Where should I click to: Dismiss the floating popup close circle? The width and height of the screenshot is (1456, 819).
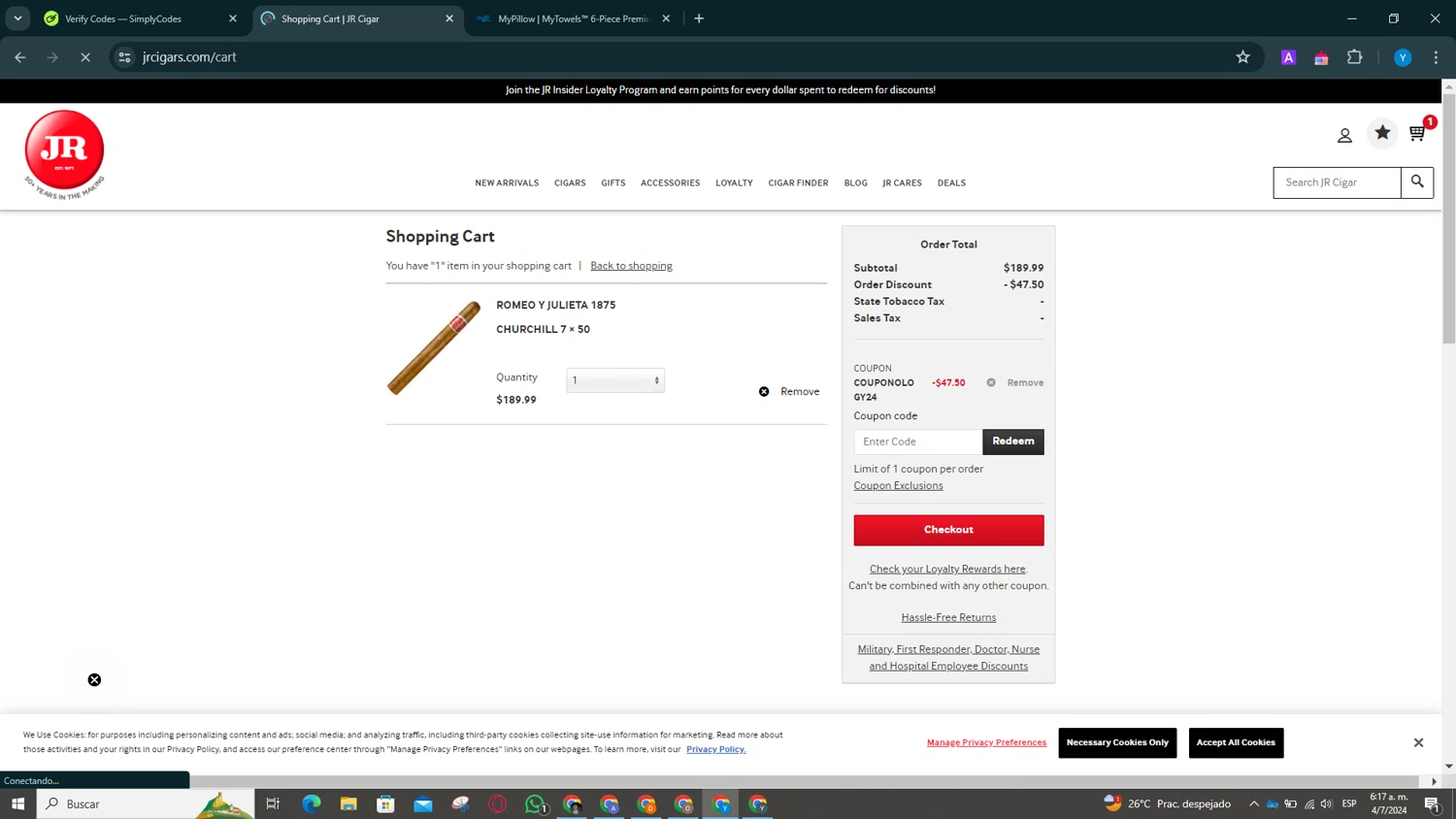94,680
